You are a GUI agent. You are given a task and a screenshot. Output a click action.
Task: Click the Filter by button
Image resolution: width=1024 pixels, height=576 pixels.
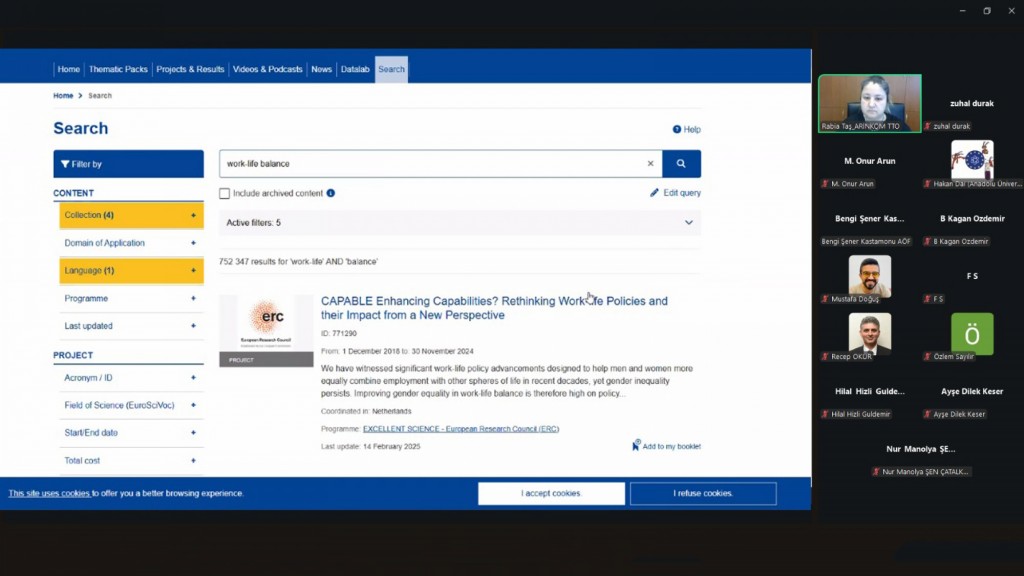(x=129, y=164)
